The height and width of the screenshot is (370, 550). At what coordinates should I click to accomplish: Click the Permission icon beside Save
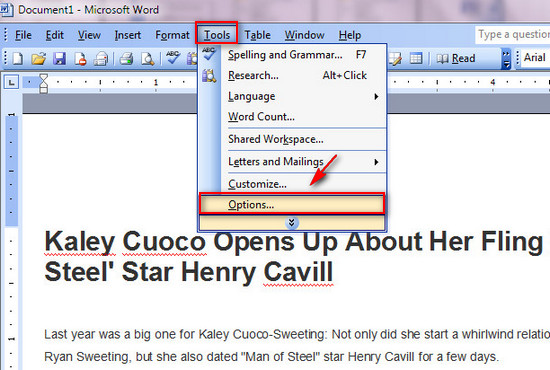click(80, 59)
